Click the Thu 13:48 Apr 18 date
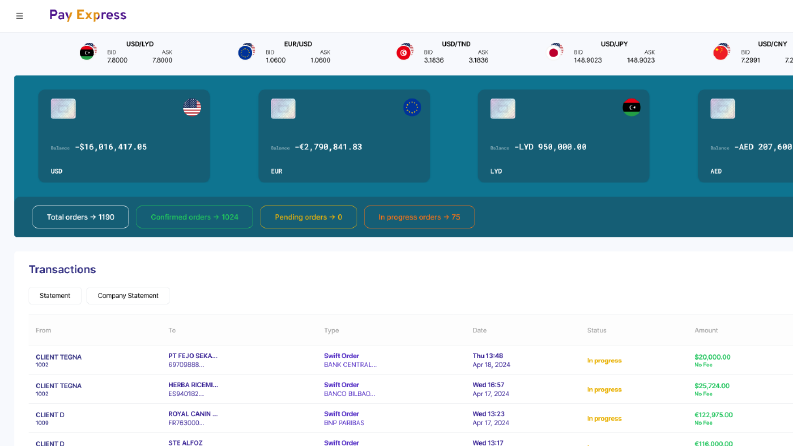Viewport: 793px width, 446px height. click(491, 360)
